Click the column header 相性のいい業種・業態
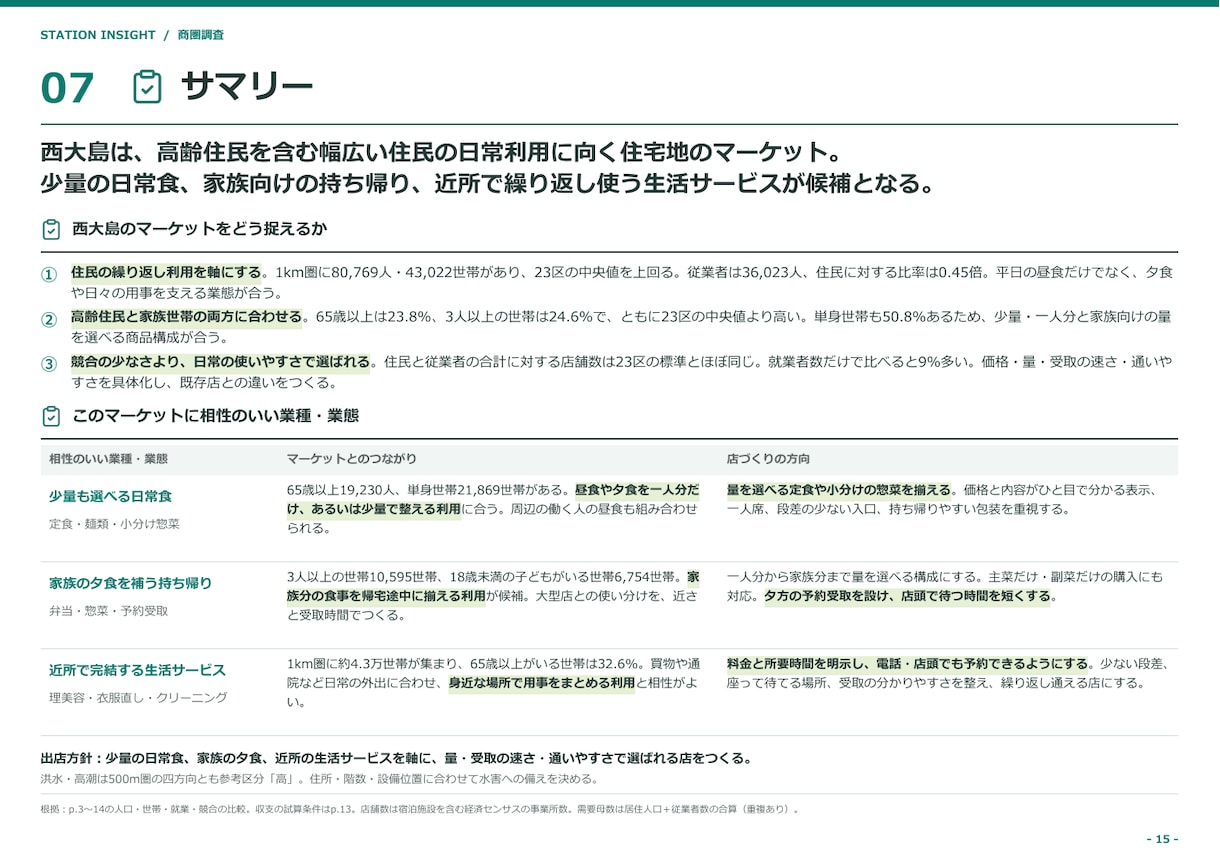 click(108, 459)
